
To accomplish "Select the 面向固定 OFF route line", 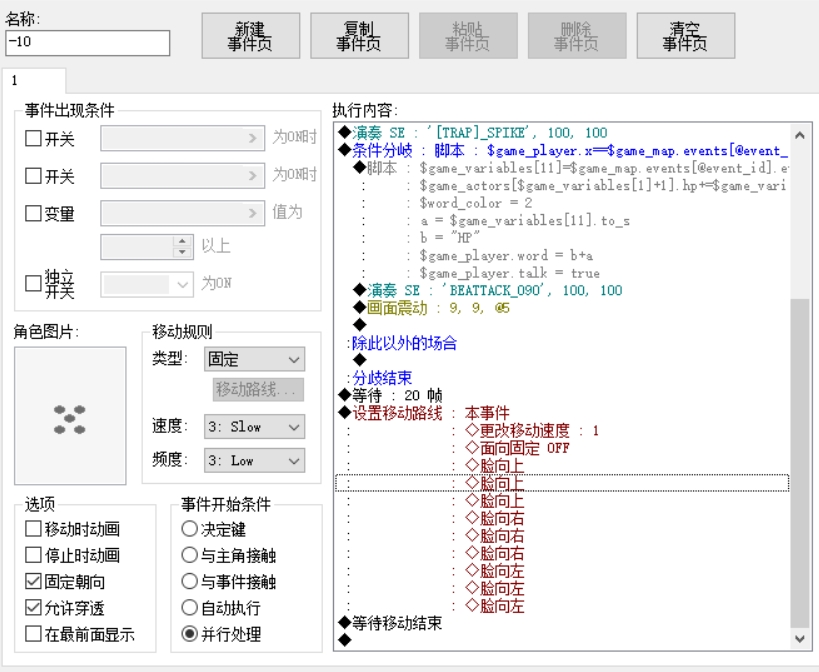I will 562,448.
